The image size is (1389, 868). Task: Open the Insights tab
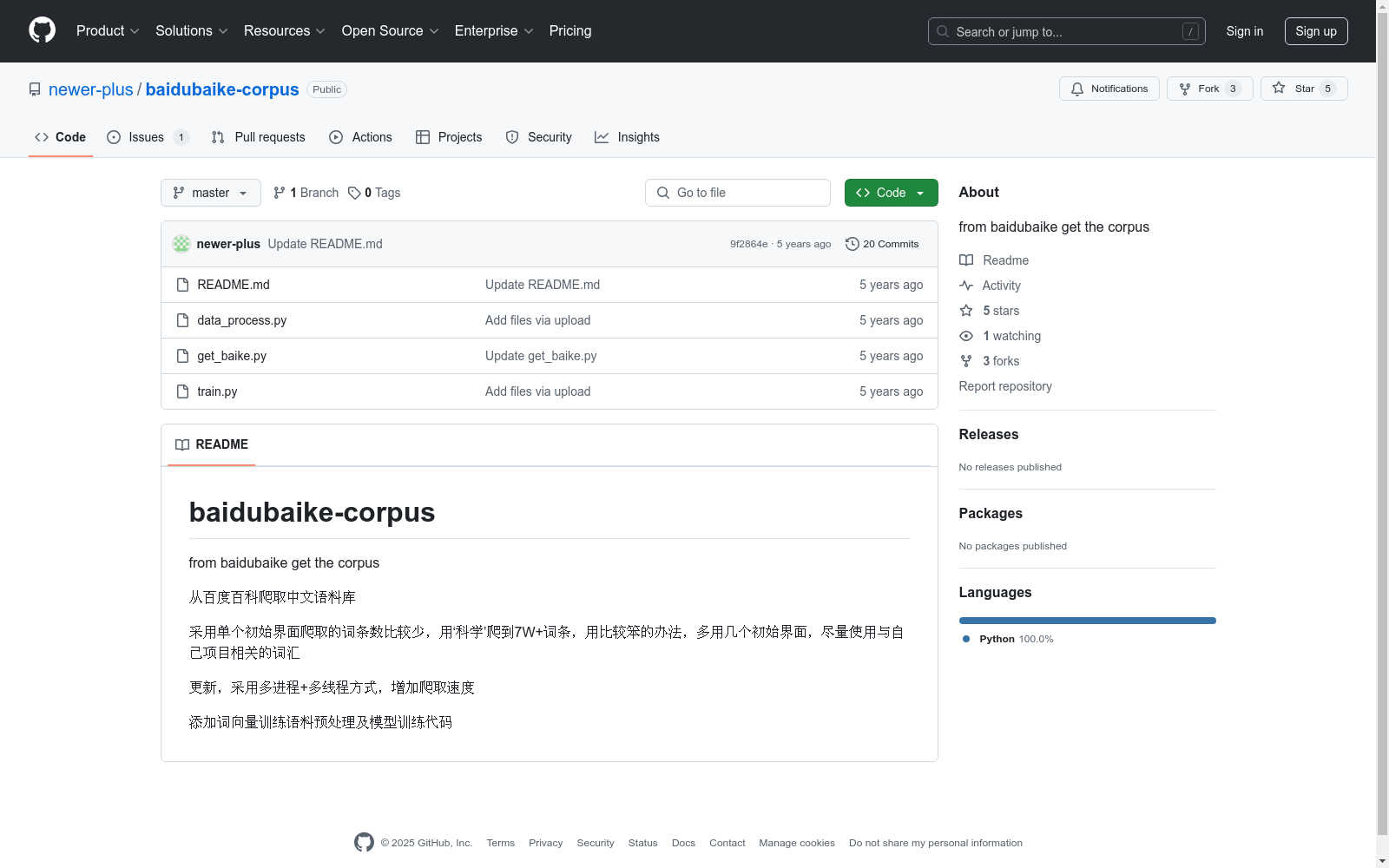(628, 137)
